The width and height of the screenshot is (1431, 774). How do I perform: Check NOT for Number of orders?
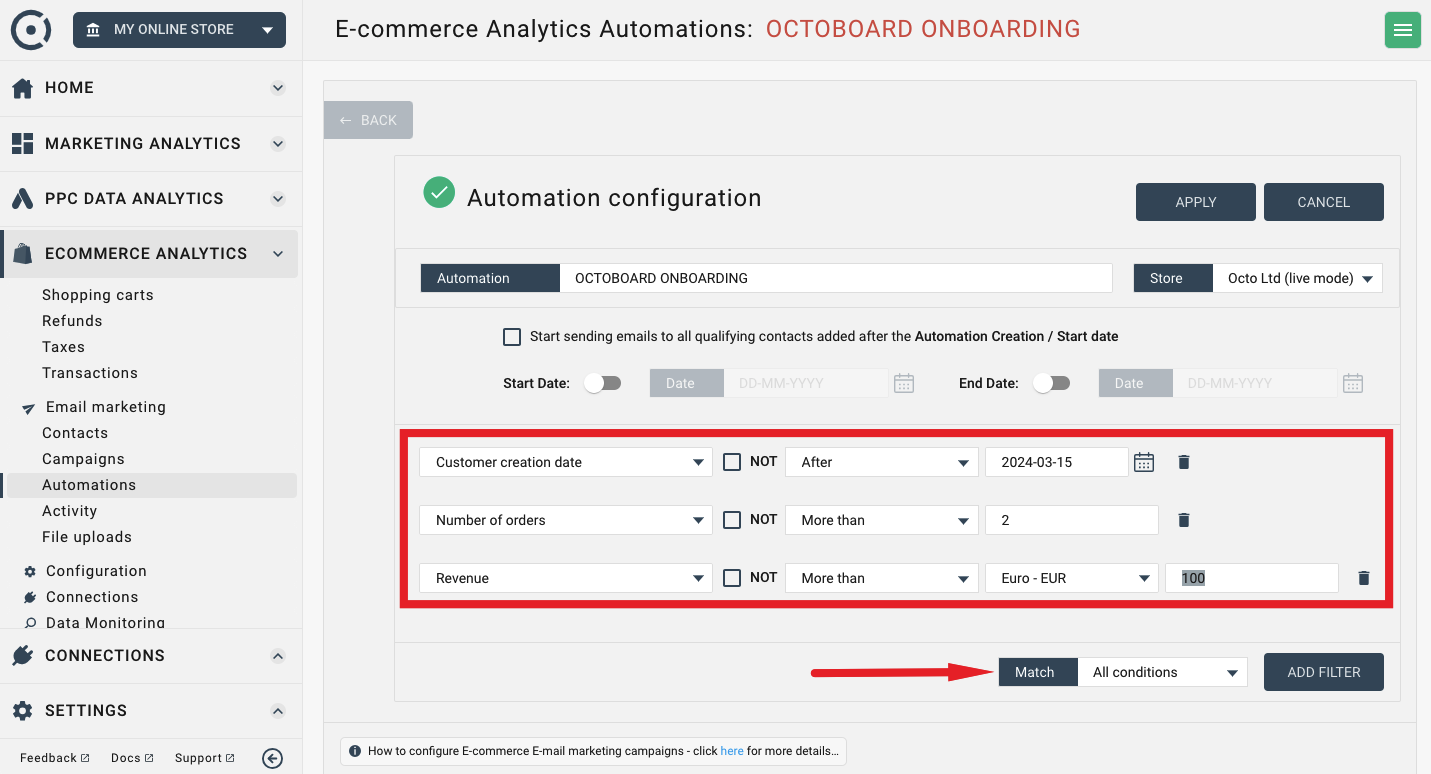(732, 520)
